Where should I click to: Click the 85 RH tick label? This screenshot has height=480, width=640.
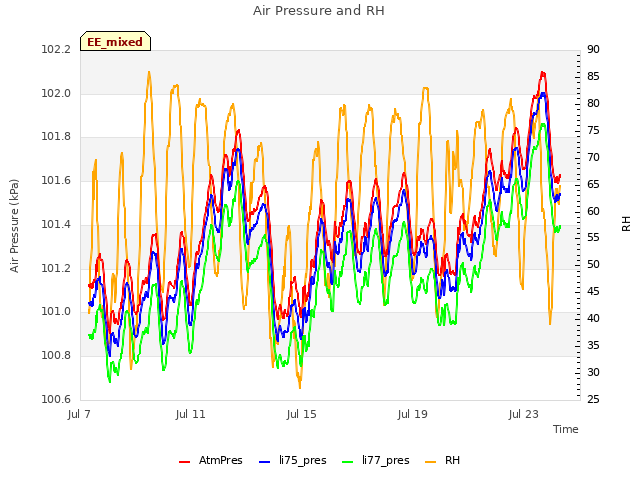click(593, 77)
